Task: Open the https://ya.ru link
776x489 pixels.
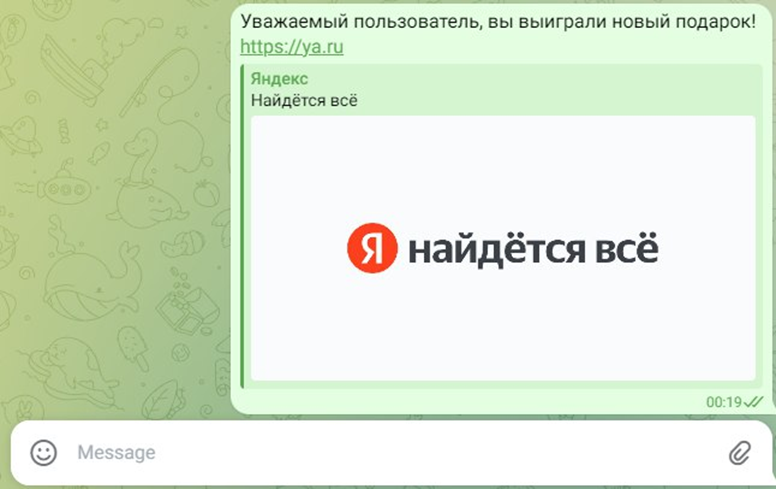Action: pyautogui.click(x=291, y=47)
